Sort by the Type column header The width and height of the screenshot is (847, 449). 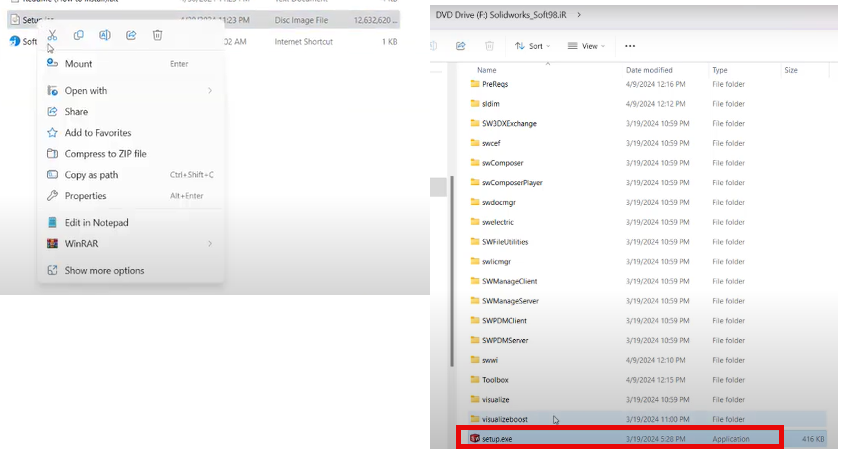720,70
